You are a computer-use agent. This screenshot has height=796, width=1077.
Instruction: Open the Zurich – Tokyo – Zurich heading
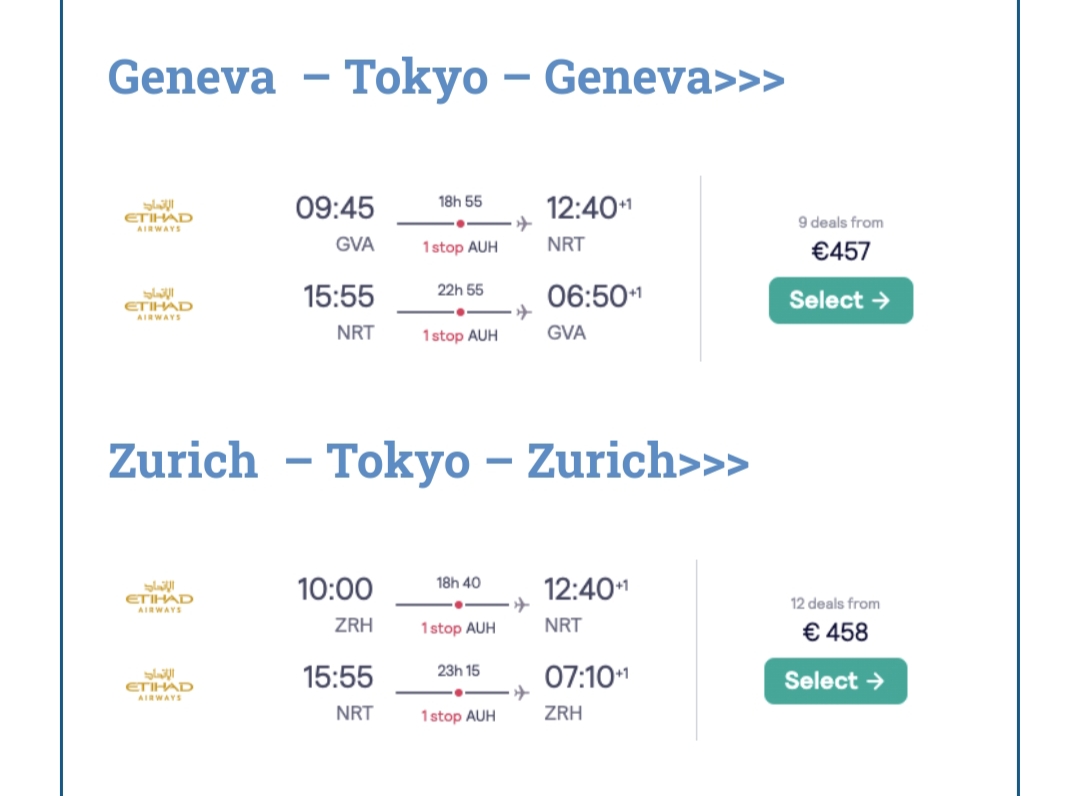[x=428, y=461]
